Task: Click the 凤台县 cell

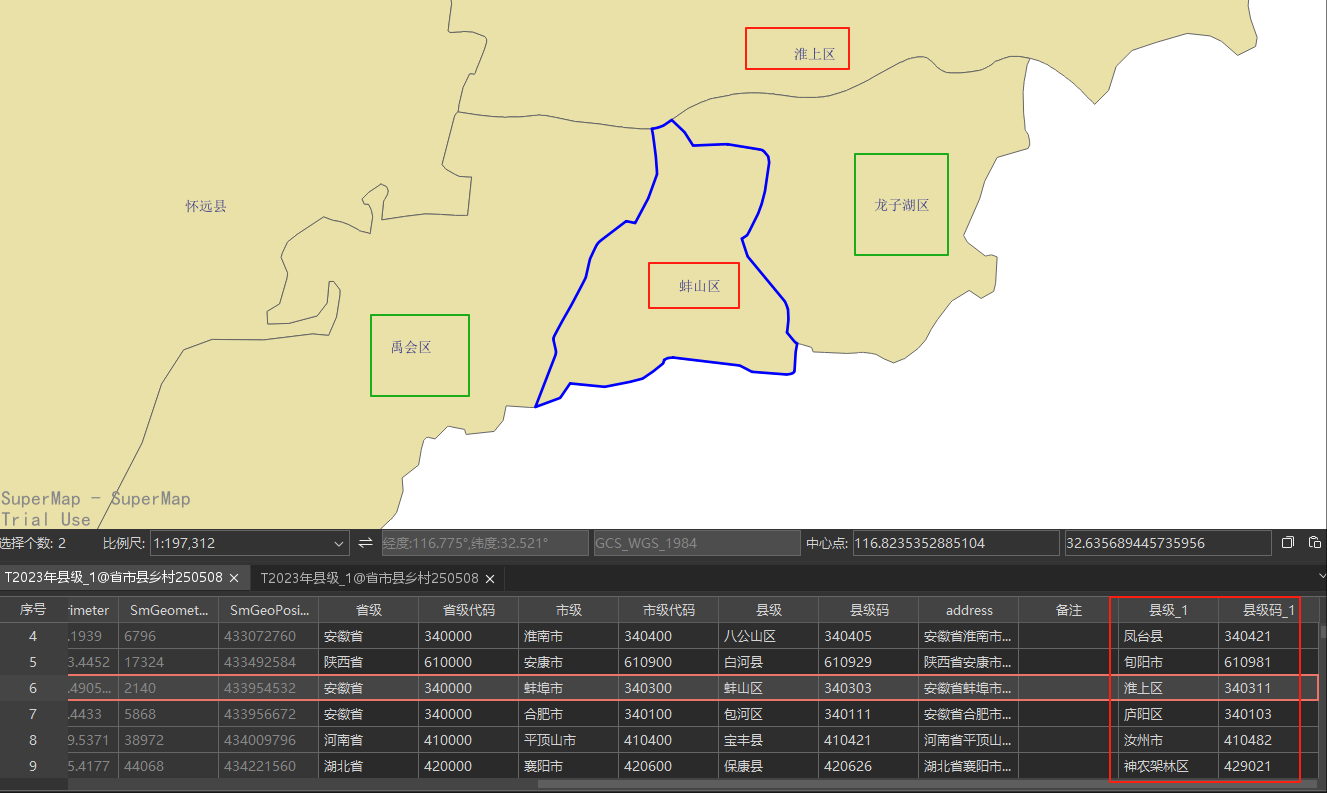Action: pos(1168,636)
